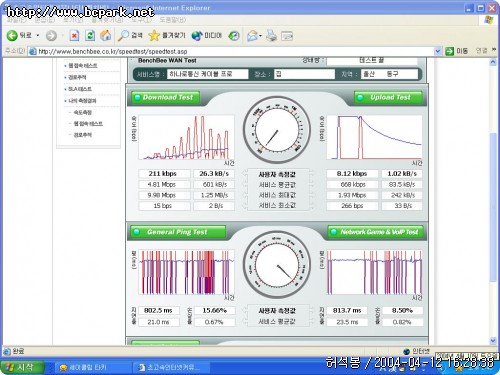Open the top-level 웹 접속 테스트 sidebar link
500x375 pixels.
click(83, 66)
